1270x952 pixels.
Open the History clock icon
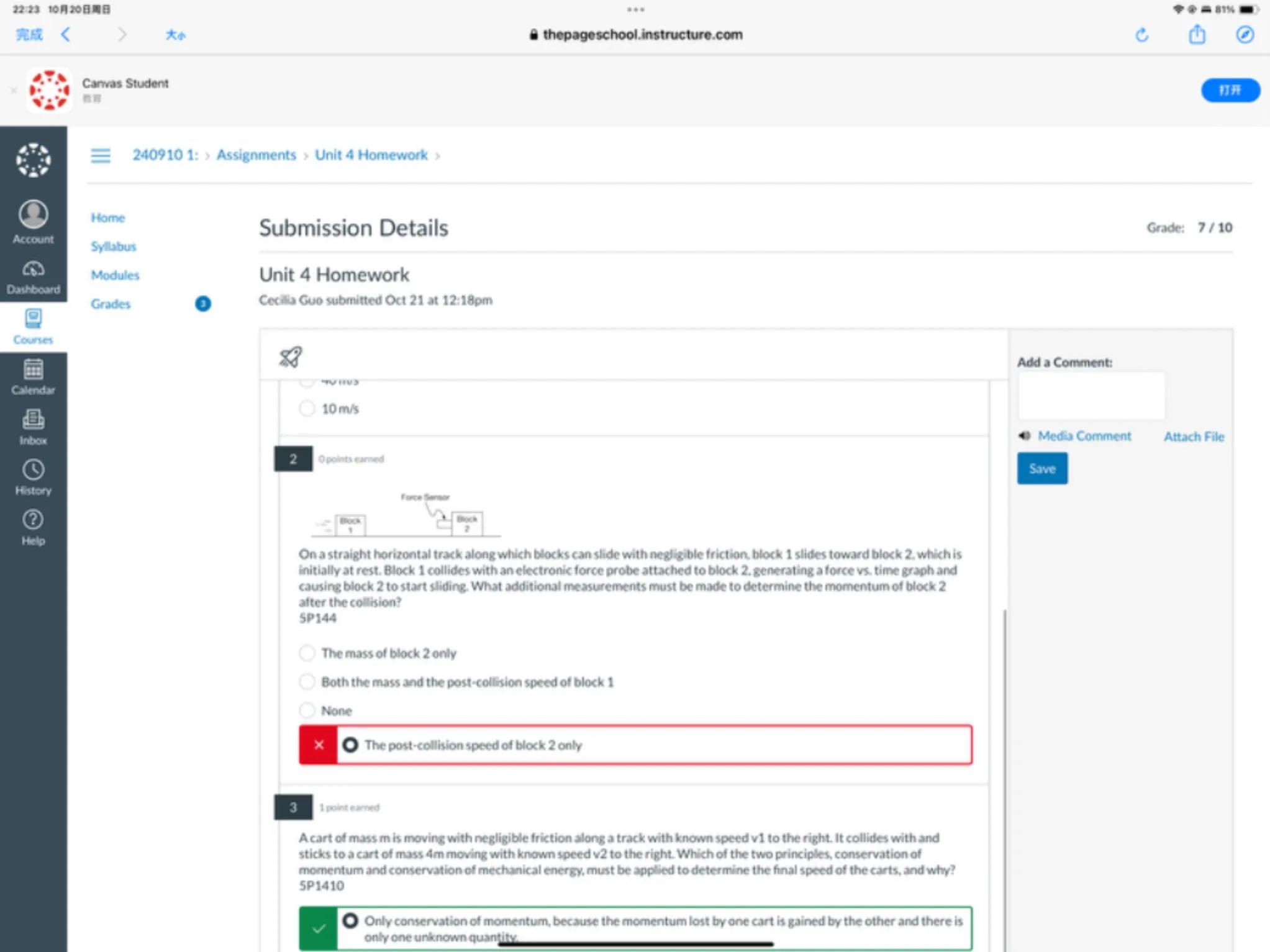[x=33, y=477]
